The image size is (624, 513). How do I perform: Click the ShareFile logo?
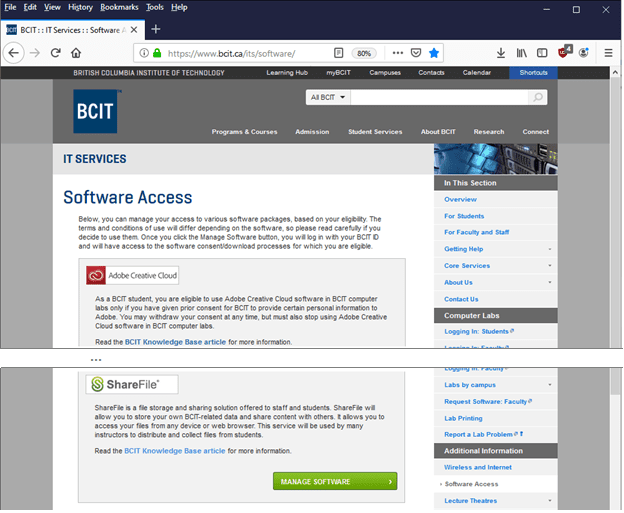132,384
